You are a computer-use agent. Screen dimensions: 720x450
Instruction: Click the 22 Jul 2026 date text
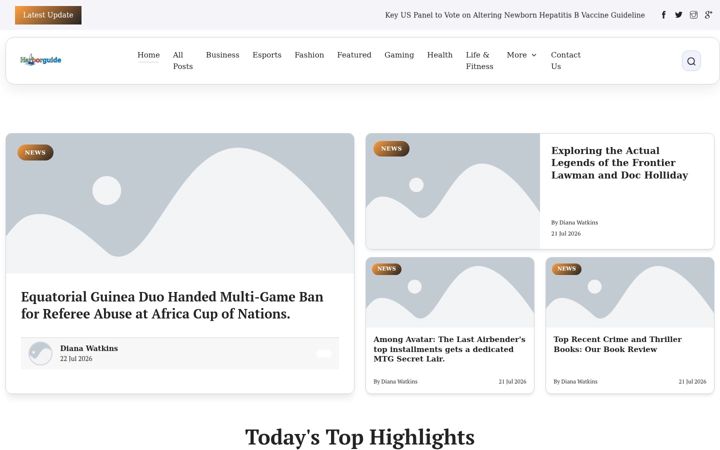76,359
